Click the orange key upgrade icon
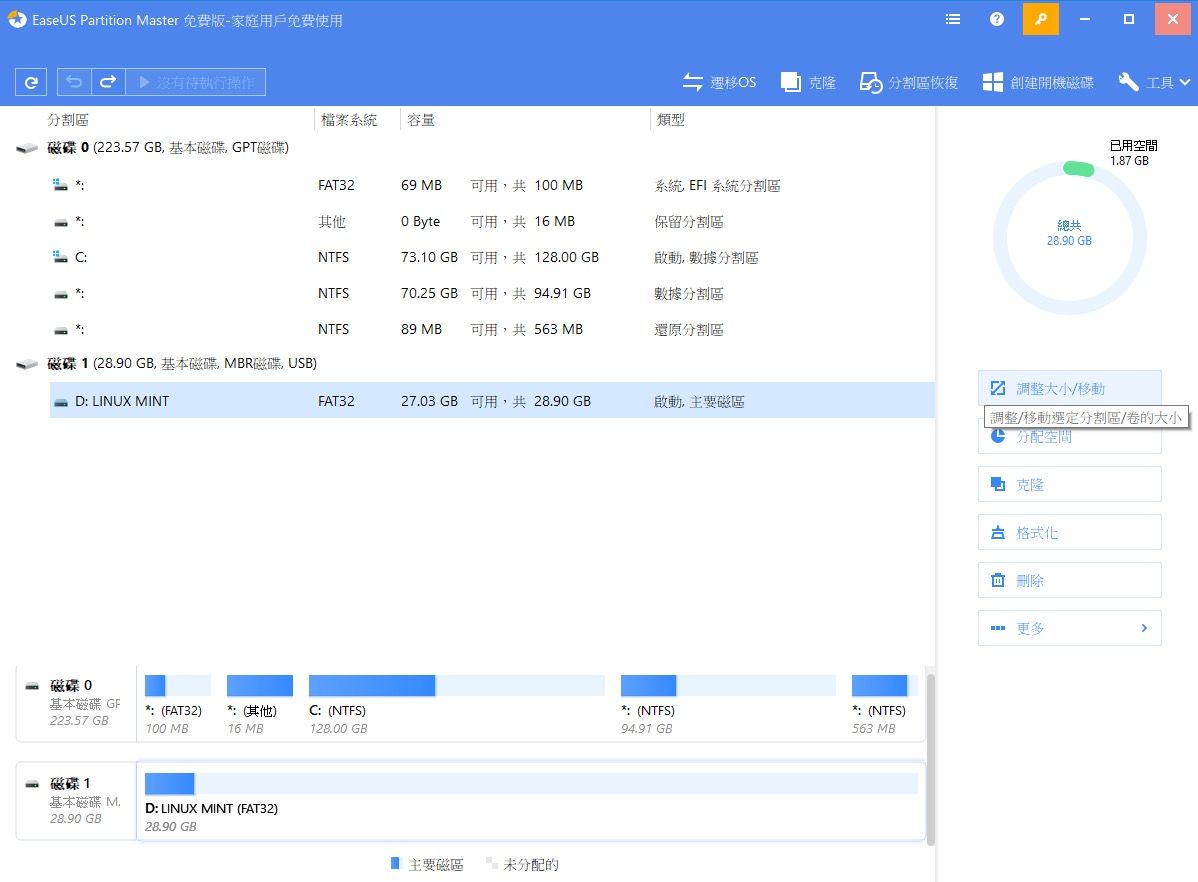This screenshot has width=1198, height=882. click(1040, 19)
